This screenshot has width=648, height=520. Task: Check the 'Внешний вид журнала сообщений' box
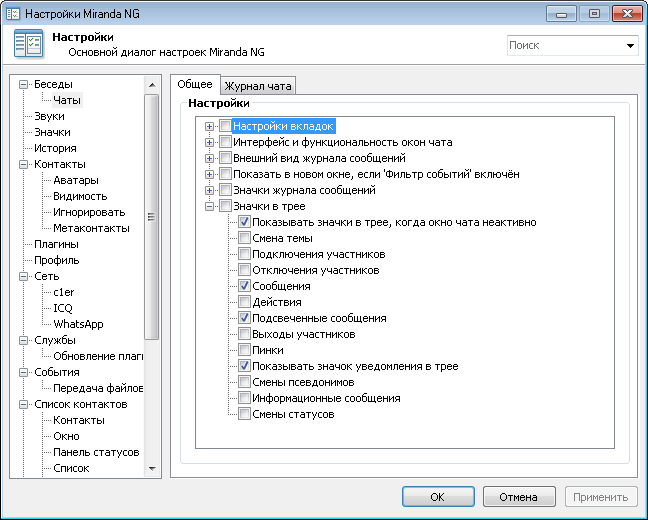[225, 158]
